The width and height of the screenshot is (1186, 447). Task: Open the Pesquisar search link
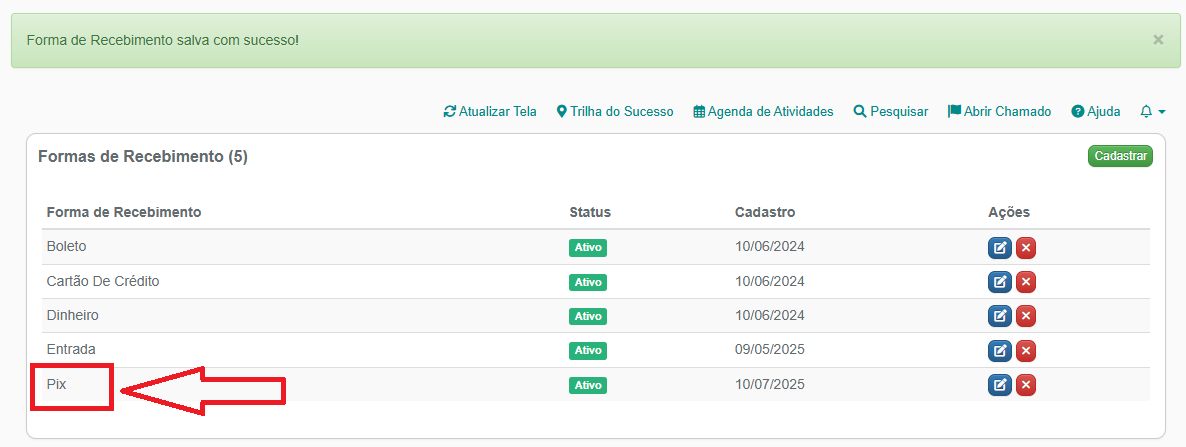(891, 112)
